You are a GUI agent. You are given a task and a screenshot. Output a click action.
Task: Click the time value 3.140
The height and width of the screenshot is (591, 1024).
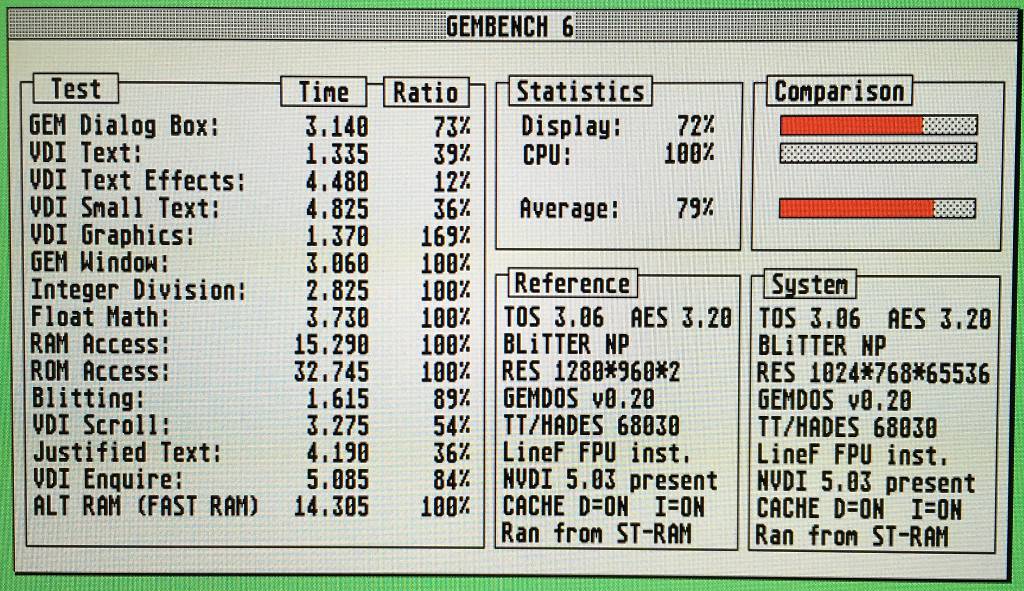[x=337, y=126]
